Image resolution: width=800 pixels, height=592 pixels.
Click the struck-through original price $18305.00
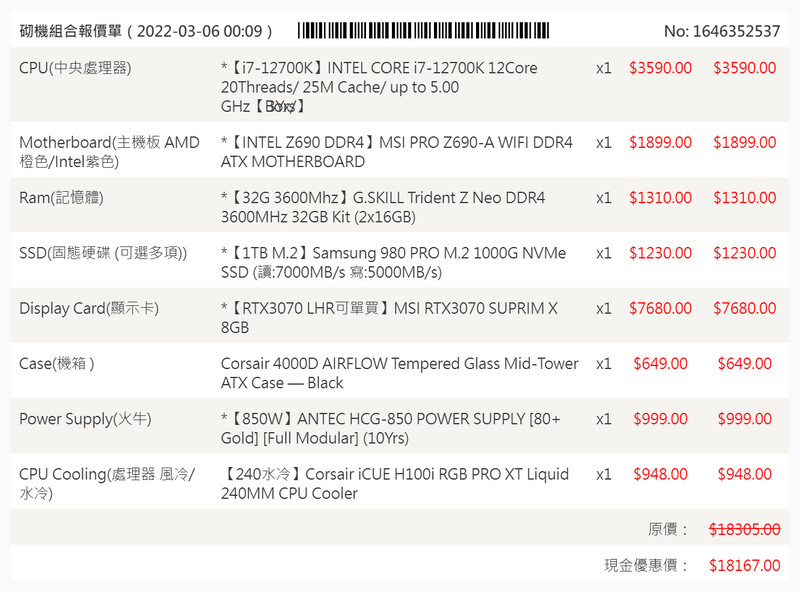[x=744, y=529]
